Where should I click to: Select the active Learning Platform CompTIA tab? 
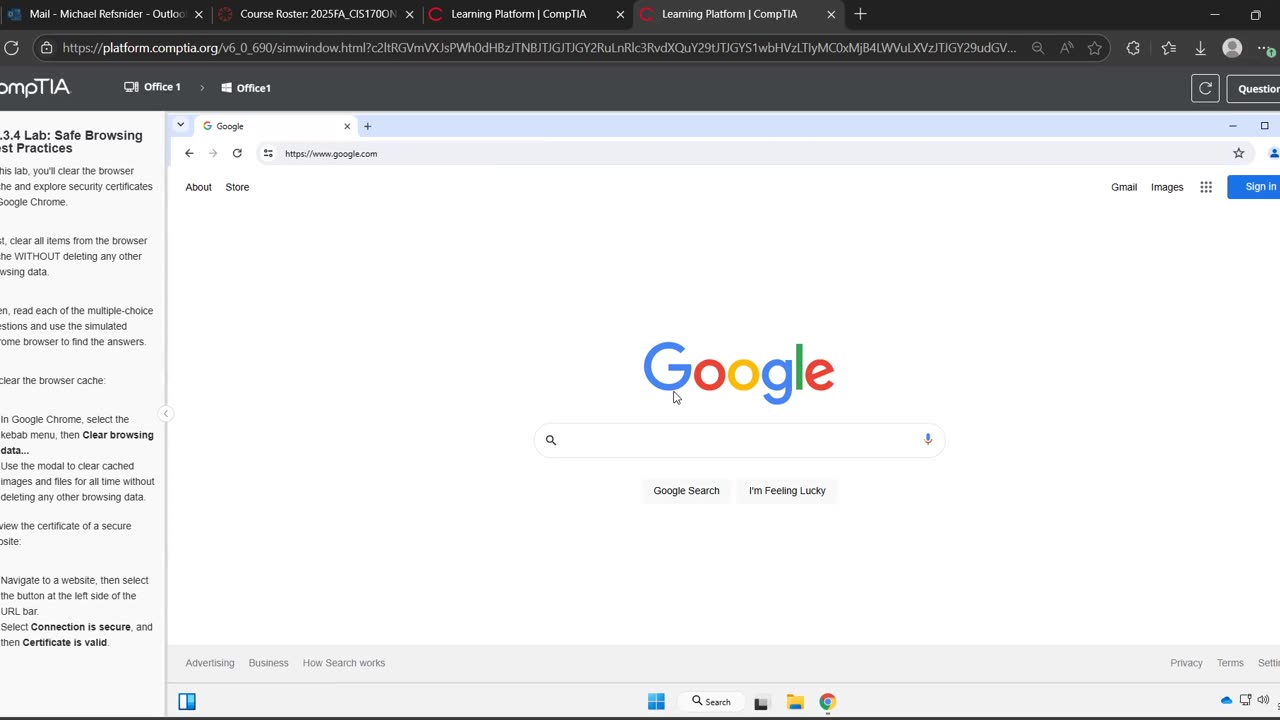tap(737, 14)
